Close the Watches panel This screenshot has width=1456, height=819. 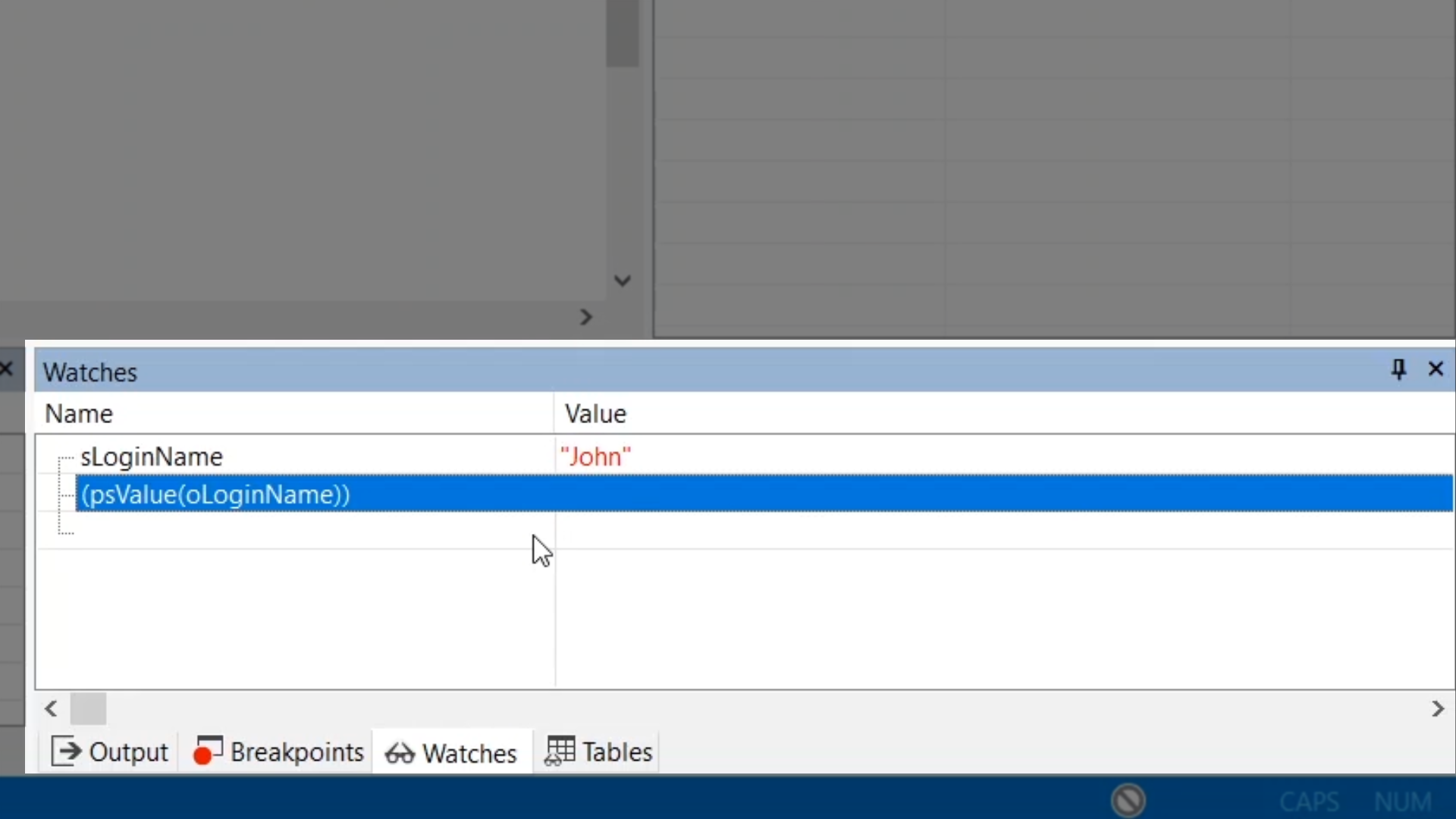click(x=1436, y=369)
